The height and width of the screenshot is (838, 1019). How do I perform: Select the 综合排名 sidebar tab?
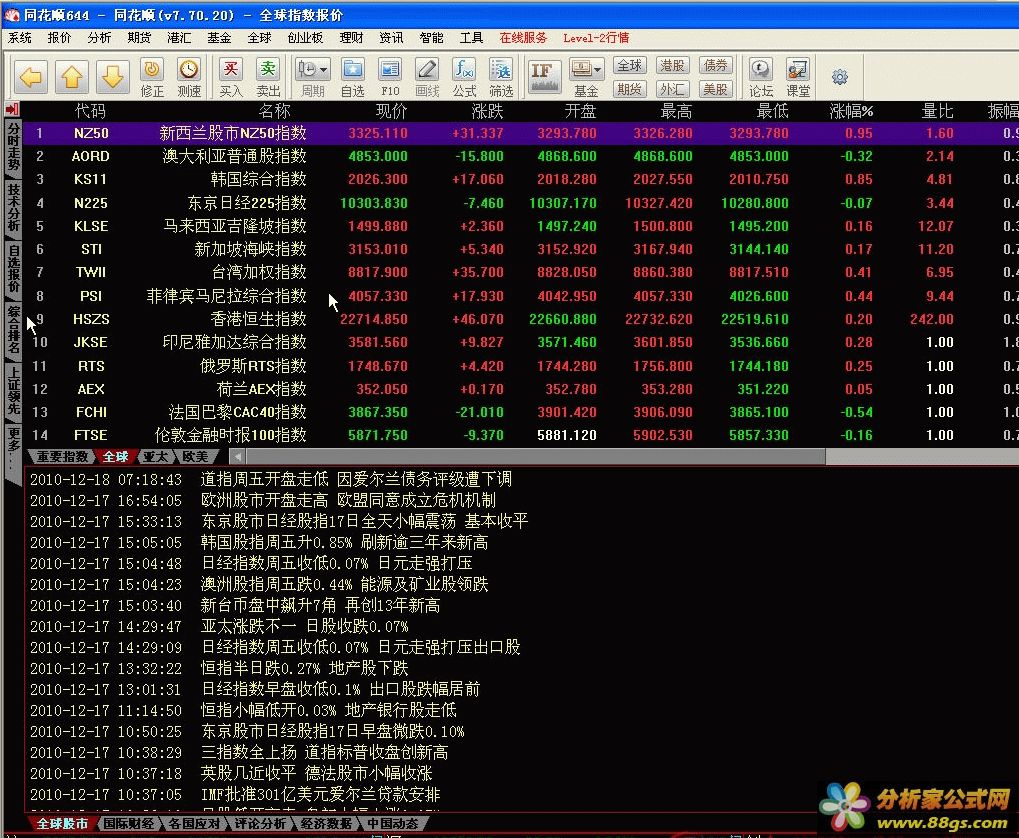tap(13, 330)
